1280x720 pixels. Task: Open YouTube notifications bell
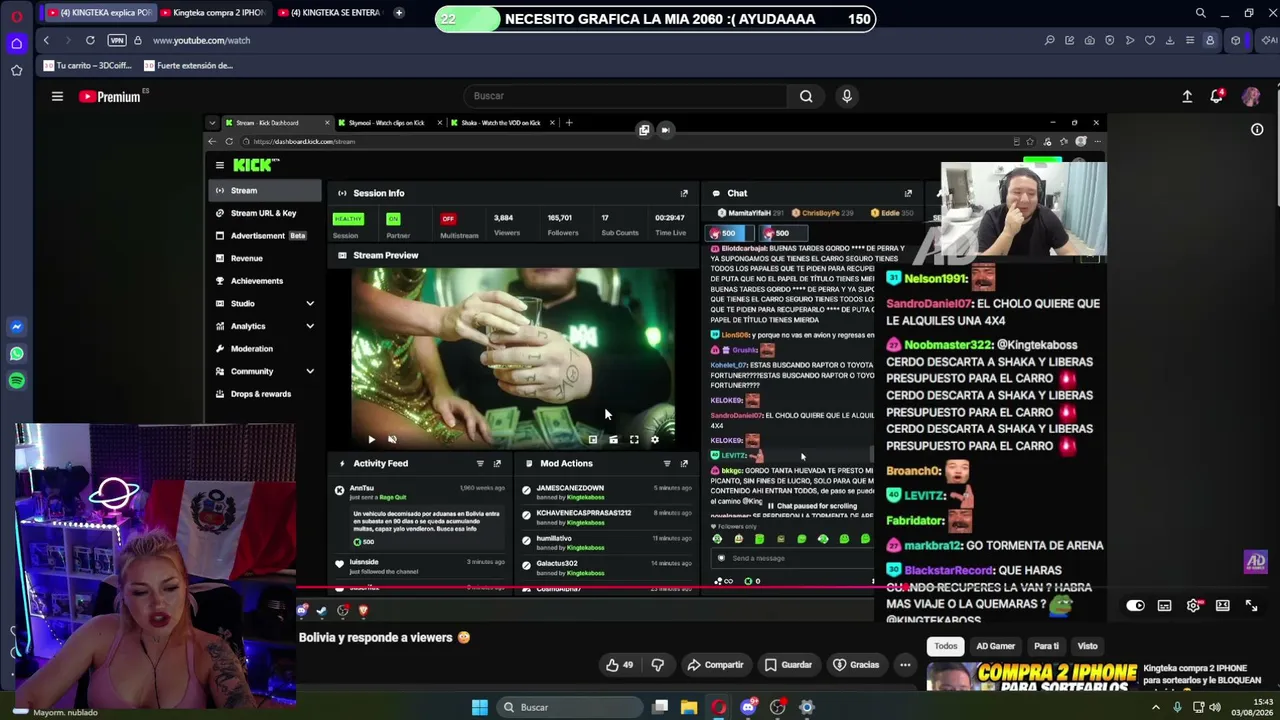(1217, 96)
